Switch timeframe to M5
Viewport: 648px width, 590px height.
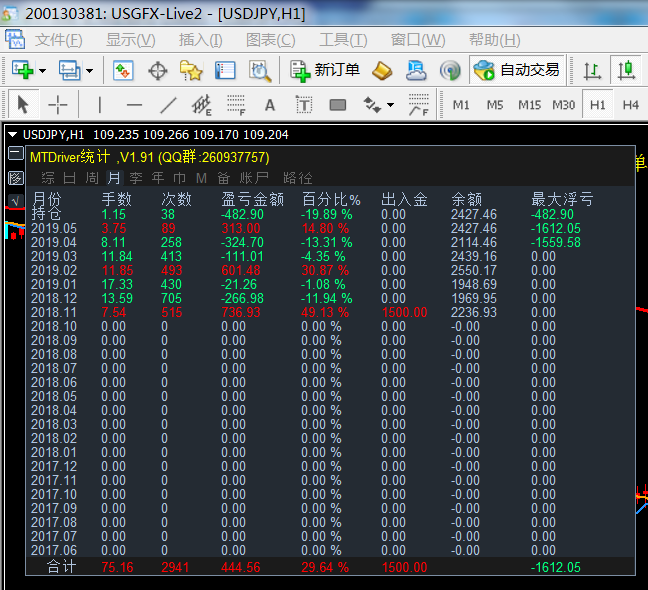point(495,105)
